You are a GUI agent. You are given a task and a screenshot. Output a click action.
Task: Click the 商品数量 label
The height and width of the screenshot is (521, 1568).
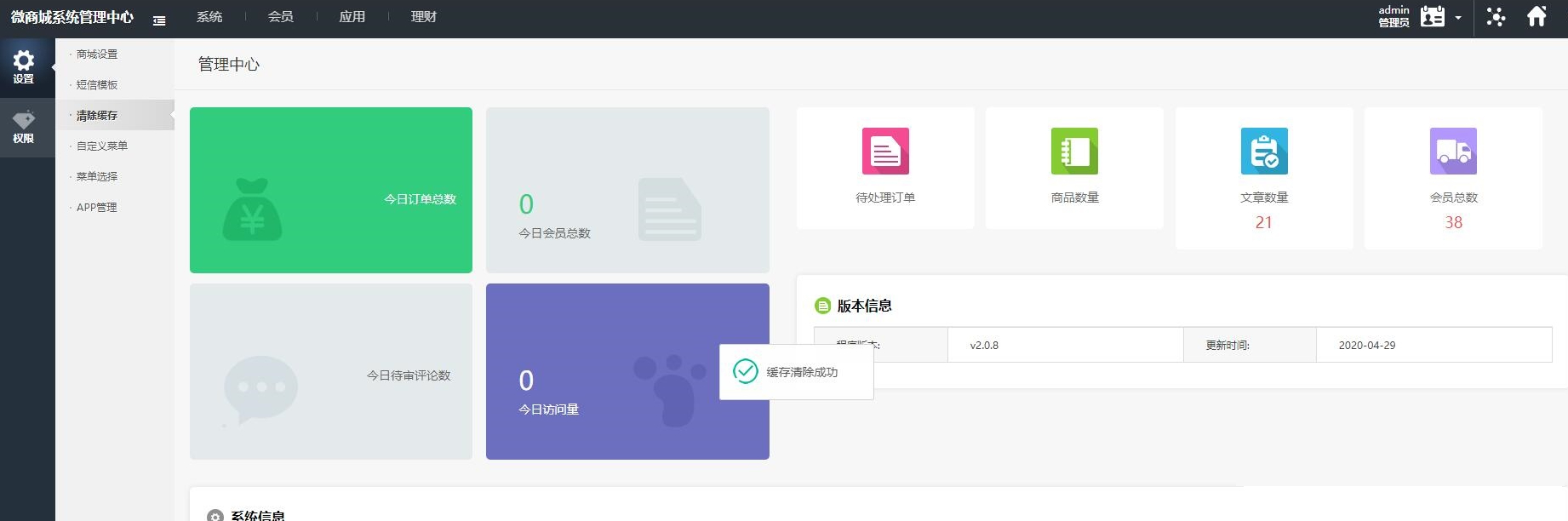1075,198
